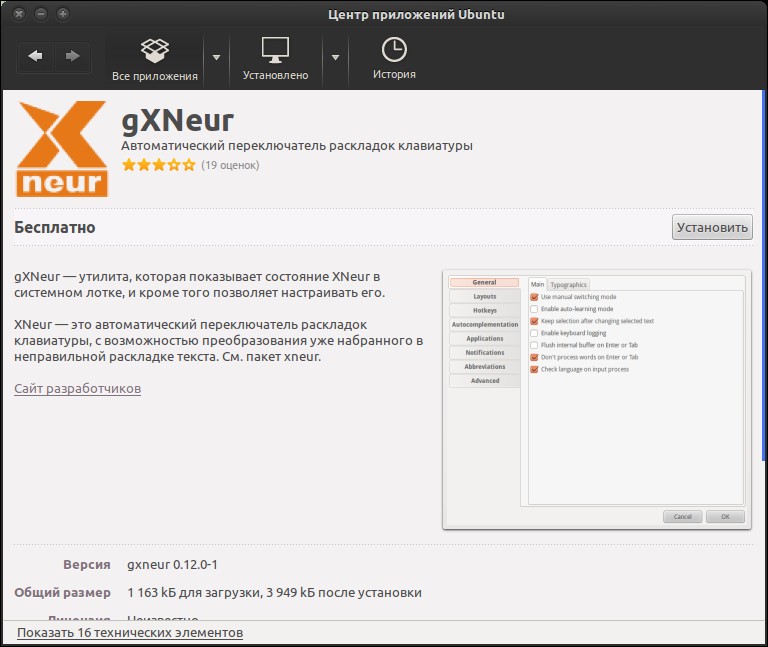768x647 pixels.
Task: Click the Версия label
Action: [87, 565]
